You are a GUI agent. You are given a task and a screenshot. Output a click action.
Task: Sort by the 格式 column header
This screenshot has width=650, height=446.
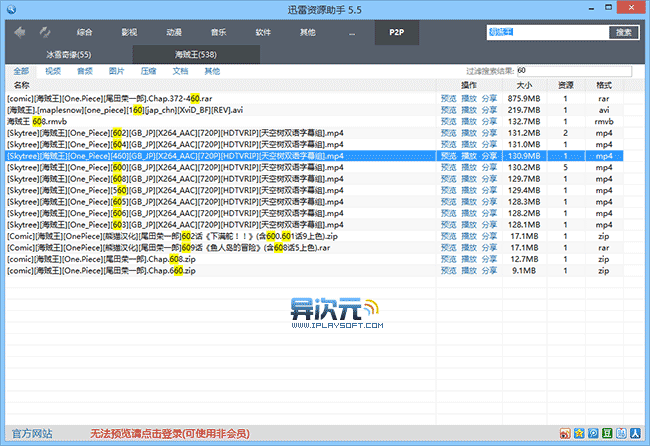(604, 85)
